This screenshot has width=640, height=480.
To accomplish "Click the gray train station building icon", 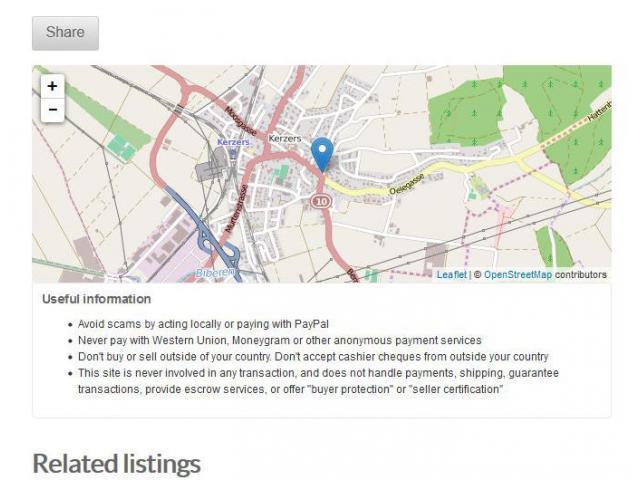I will [211, 167].
